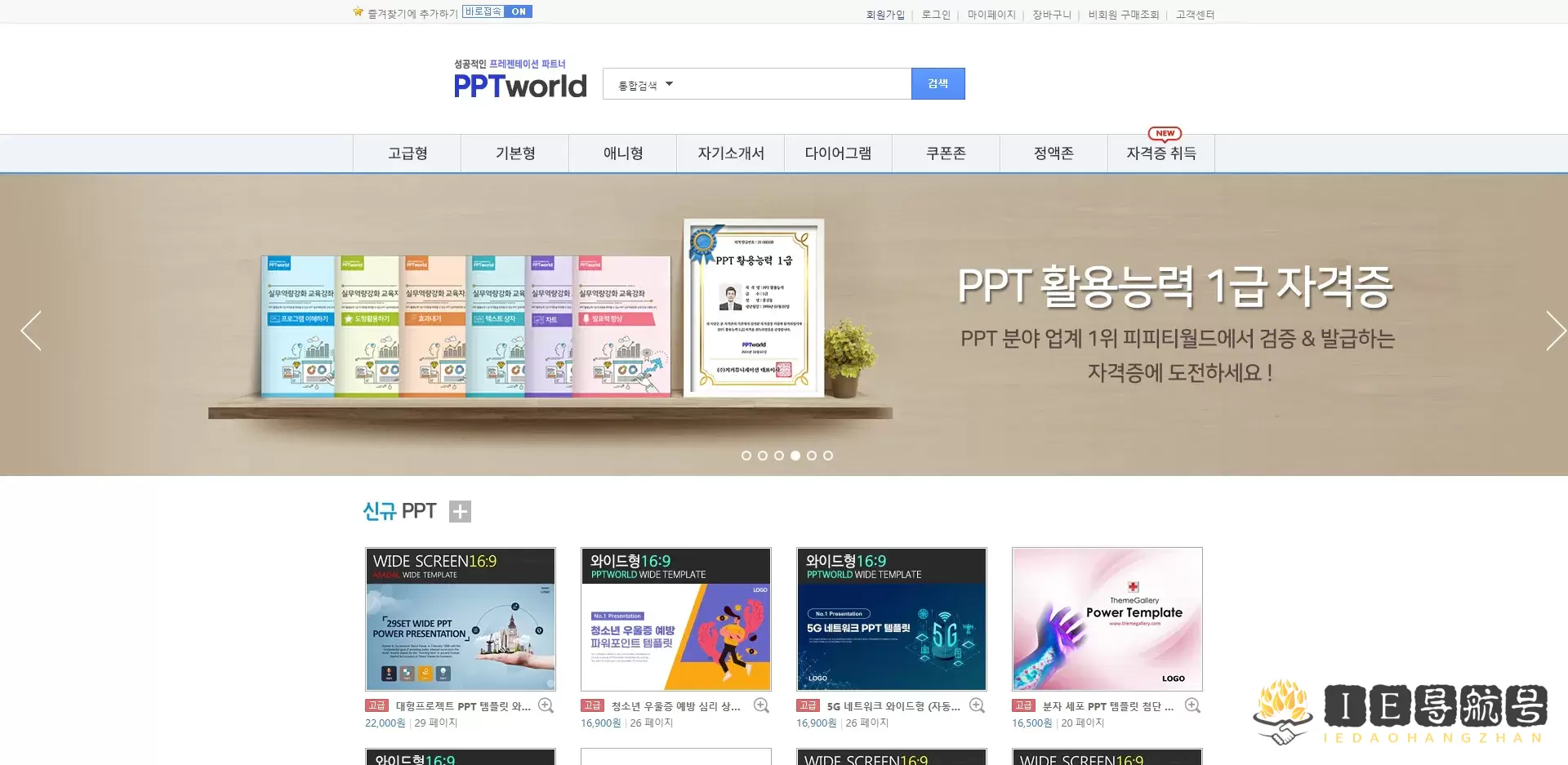Open 대형프로젝트 PPT 템플릿 title link
The image size is (1568, 765).
(x=463, y=706)
